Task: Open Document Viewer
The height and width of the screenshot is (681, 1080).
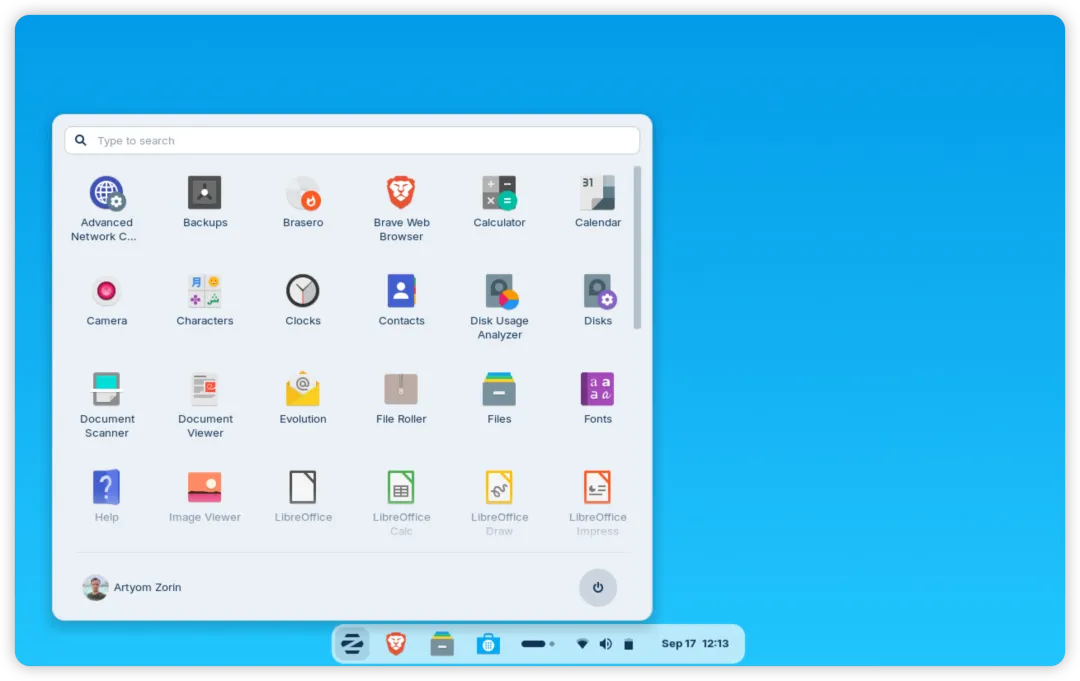Action: coord(205,405)
